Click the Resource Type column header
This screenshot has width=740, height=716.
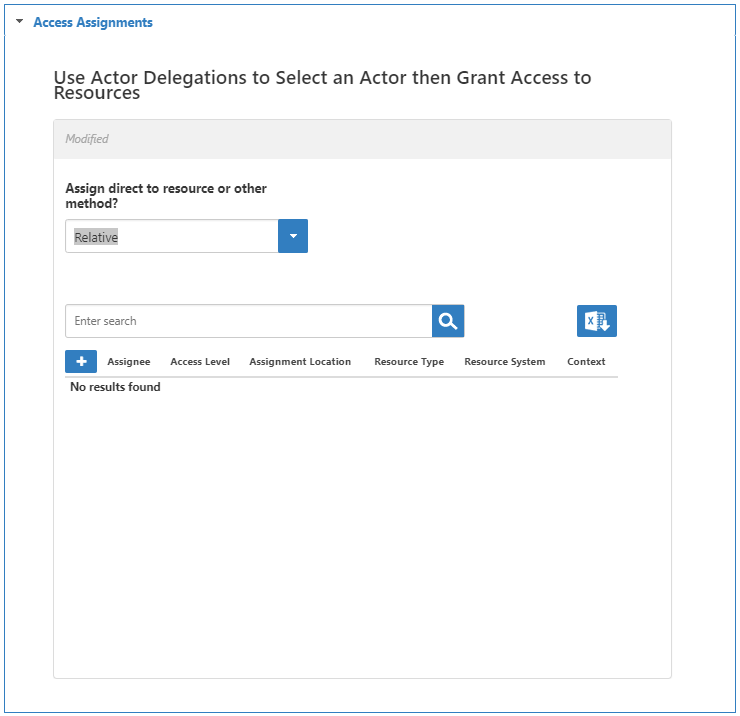409,362
